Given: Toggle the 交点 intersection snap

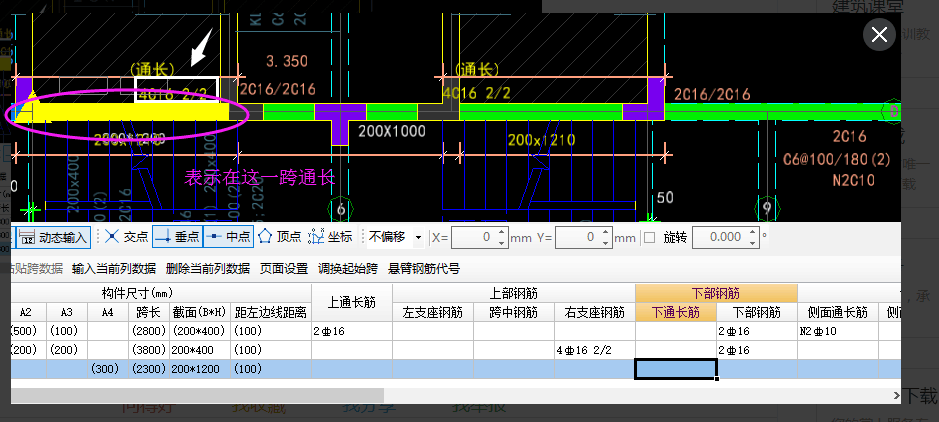Looking at the screenshot, I should (126, 237).
